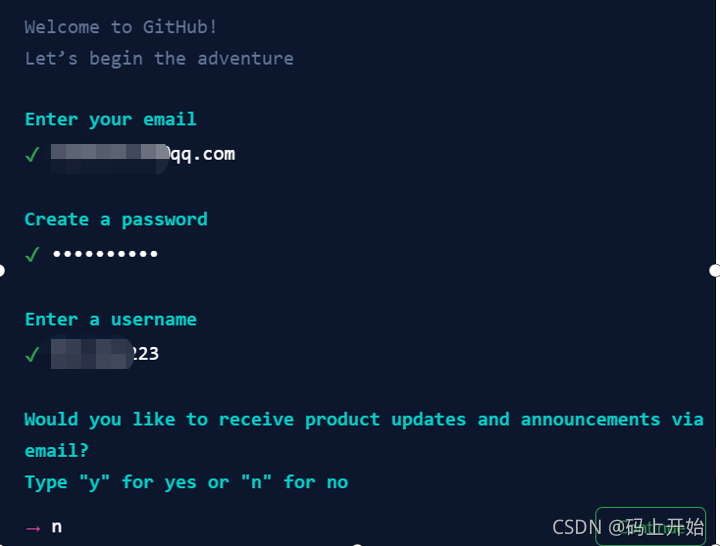Click the "Let's begin the adventure" text
The height and width of the screenshot is (546, 720).
159,59
